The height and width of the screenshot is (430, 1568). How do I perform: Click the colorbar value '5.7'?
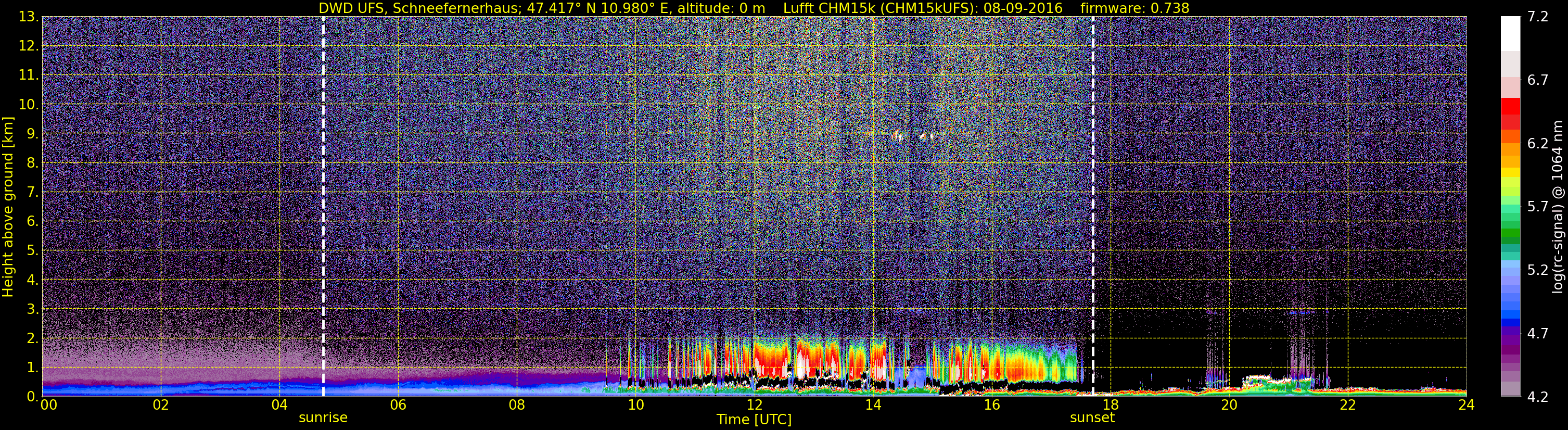pyautogui.click(x=1538, y=207)
